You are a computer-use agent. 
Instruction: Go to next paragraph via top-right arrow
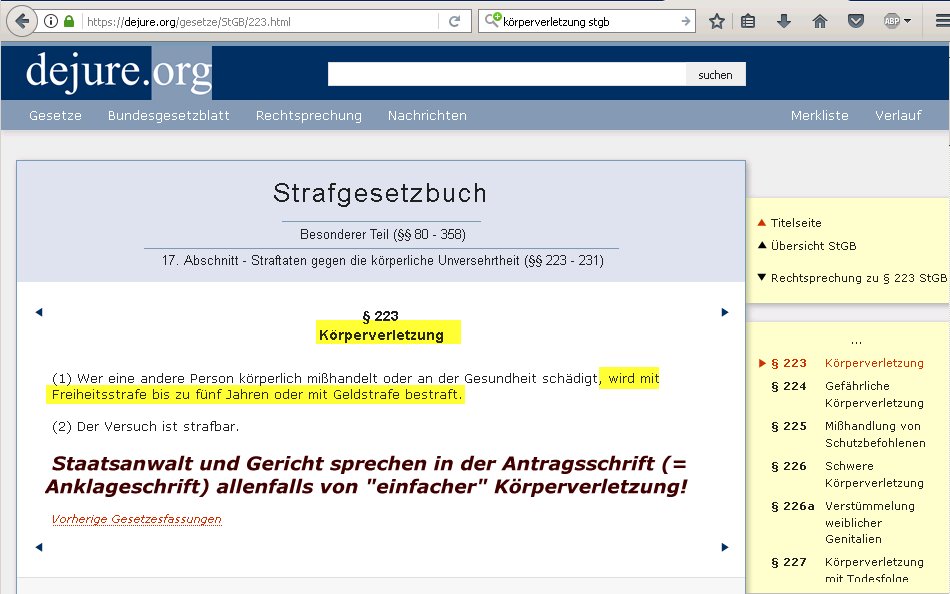[x=725, y=312]
